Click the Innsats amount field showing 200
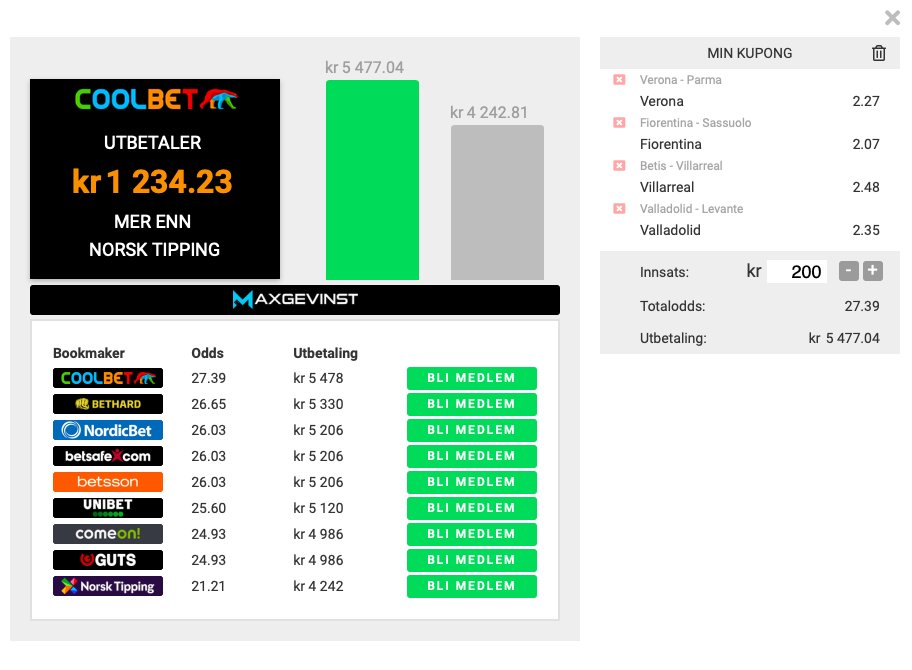912x670 pixels. [x=797, y=272]
